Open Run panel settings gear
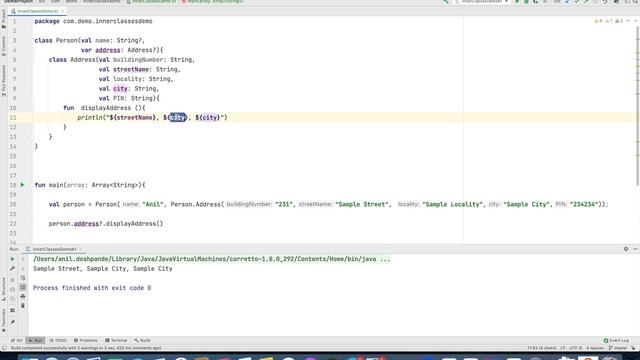 (626, 249)
